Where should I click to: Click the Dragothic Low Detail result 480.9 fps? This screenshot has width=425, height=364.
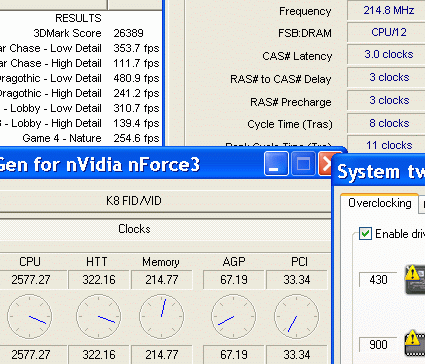pos(136,78)
